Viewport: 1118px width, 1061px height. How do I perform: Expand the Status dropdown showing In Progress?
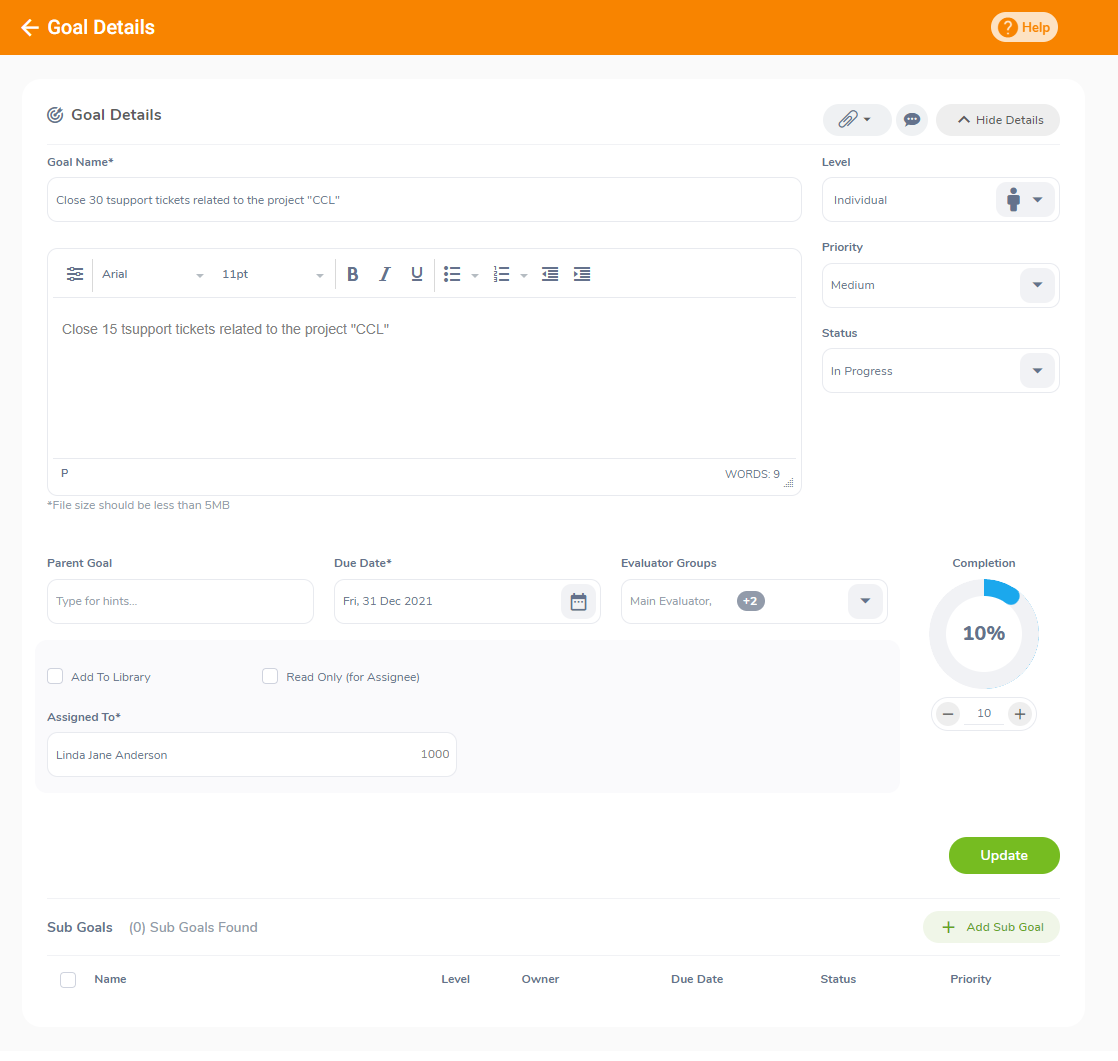pos(1037,370)
